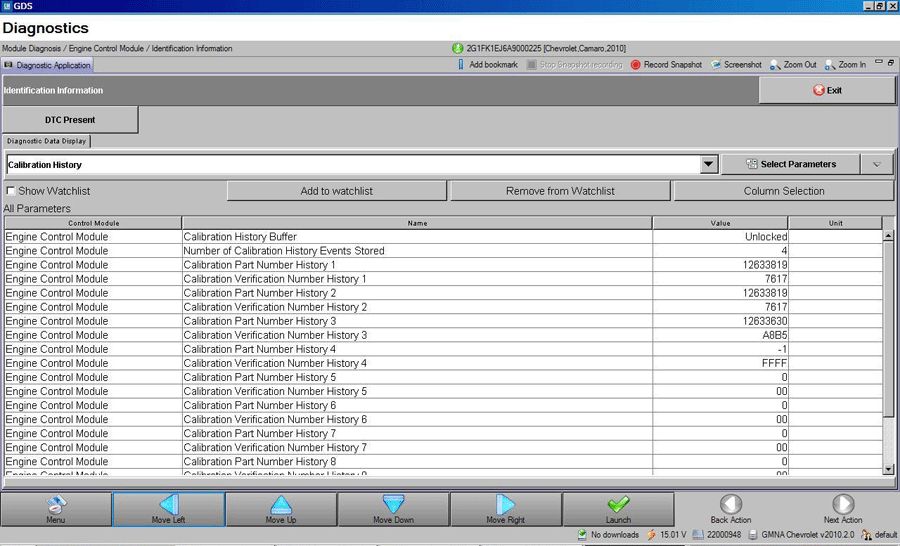Click the Zoom In magnifier
900x546 pixels.
(830, 65)
